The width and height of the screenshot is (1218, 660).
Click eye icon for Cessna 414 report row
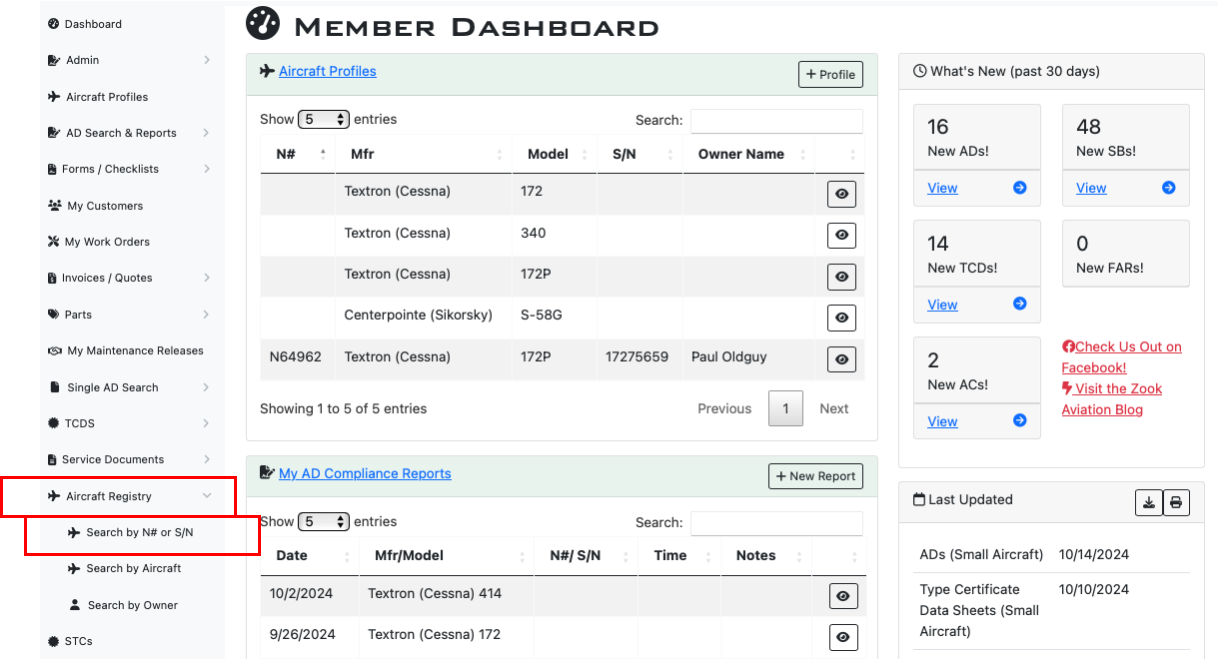pyautogui.click(x=843, y=596)
